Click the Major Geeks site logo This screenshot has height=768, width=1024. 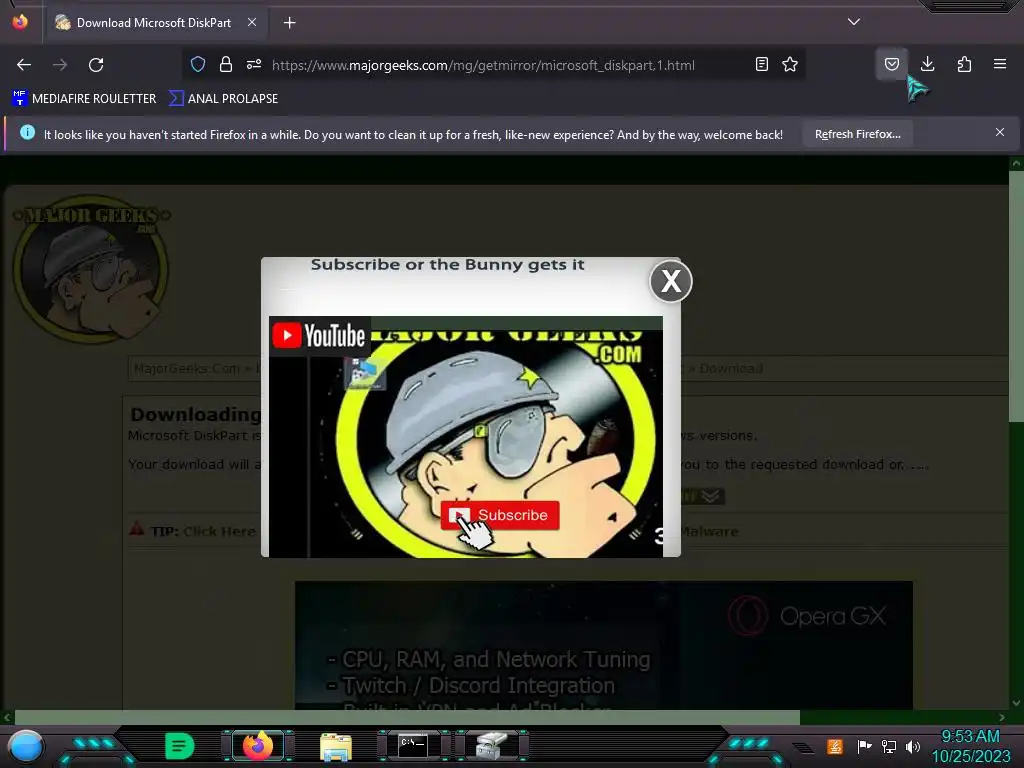pos(91,269)
